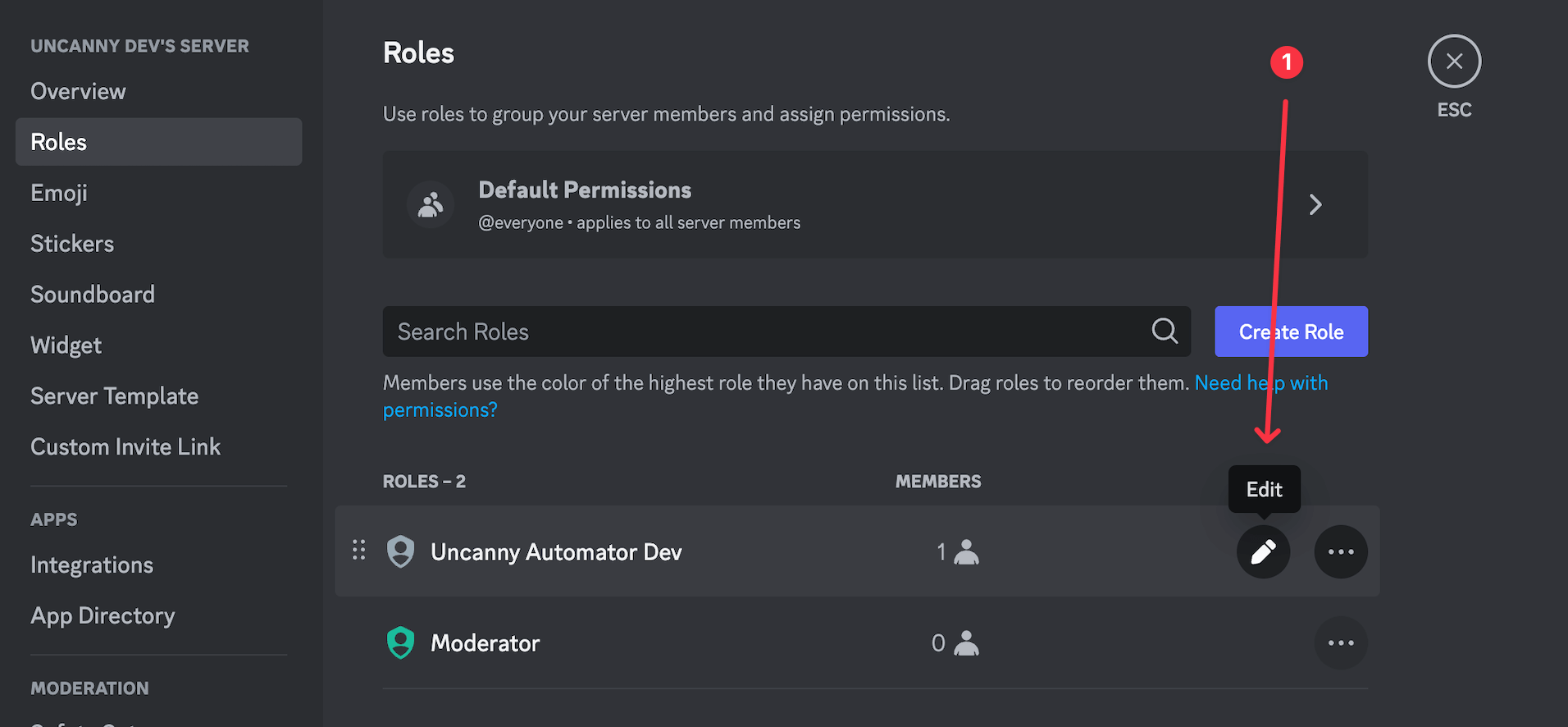Go to Emoji settings in the sidebar
The image size is (1568, 727).
59,193
